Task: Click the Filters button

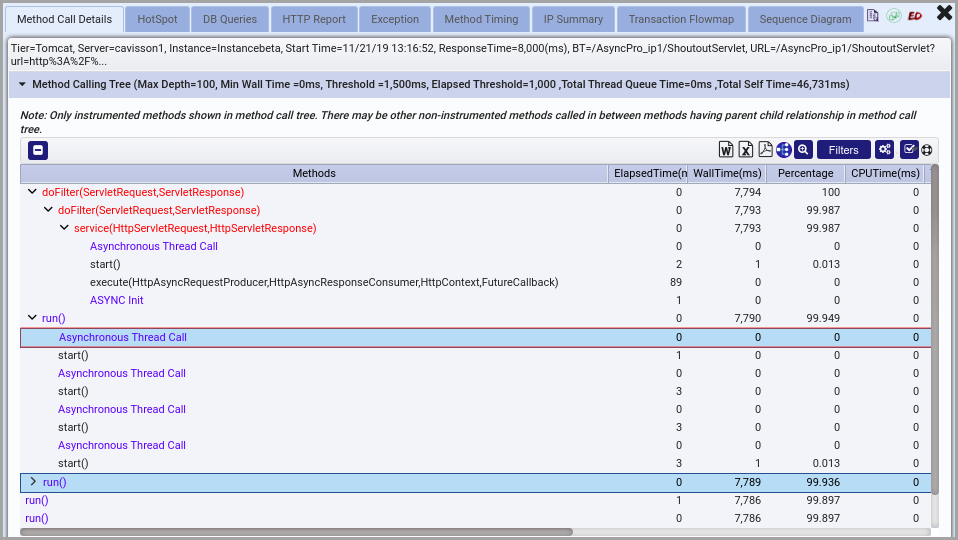Action: [843, 150]
